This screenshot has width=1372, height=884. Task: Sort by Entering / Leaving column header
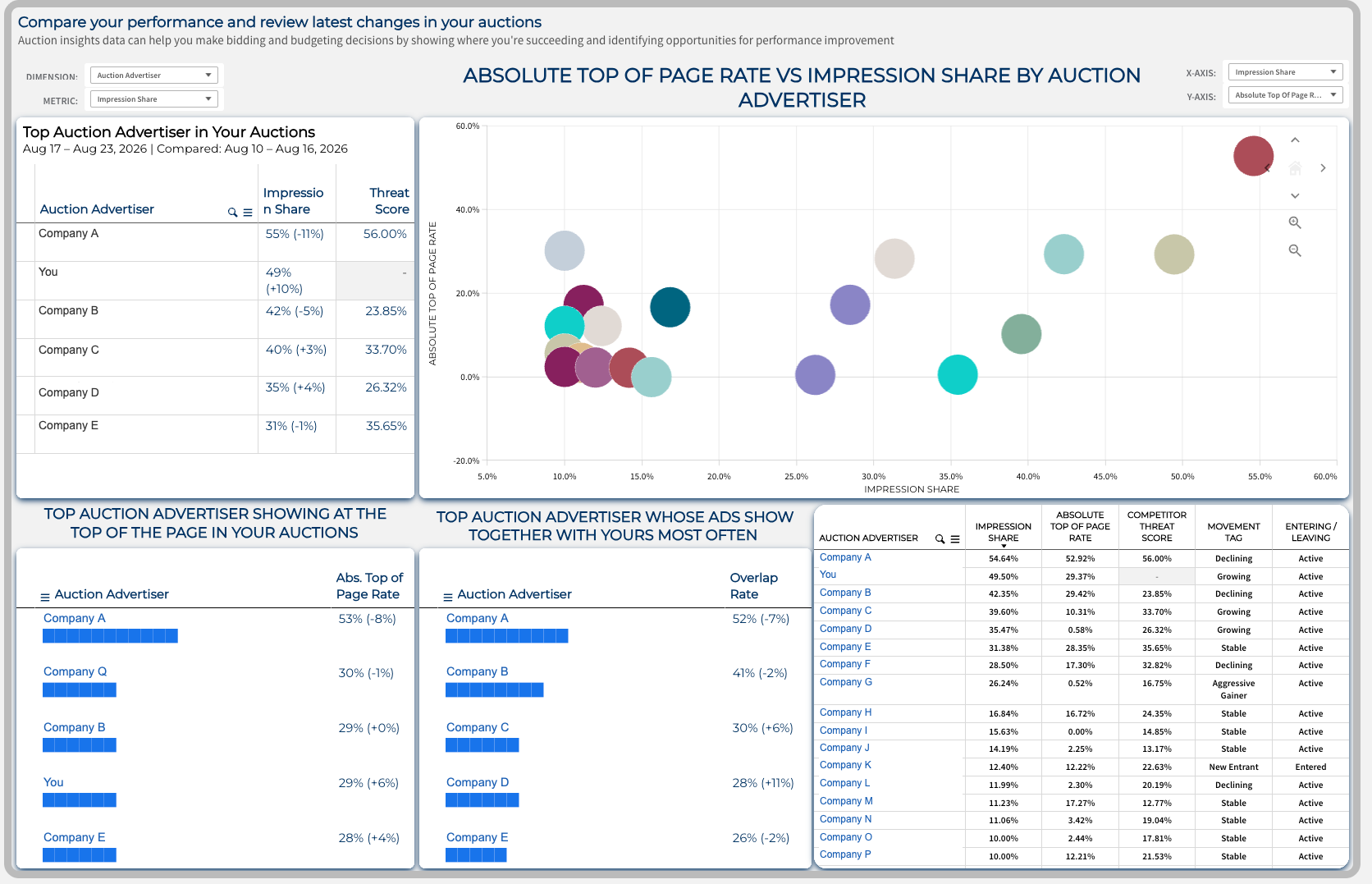click(1310, 533)
